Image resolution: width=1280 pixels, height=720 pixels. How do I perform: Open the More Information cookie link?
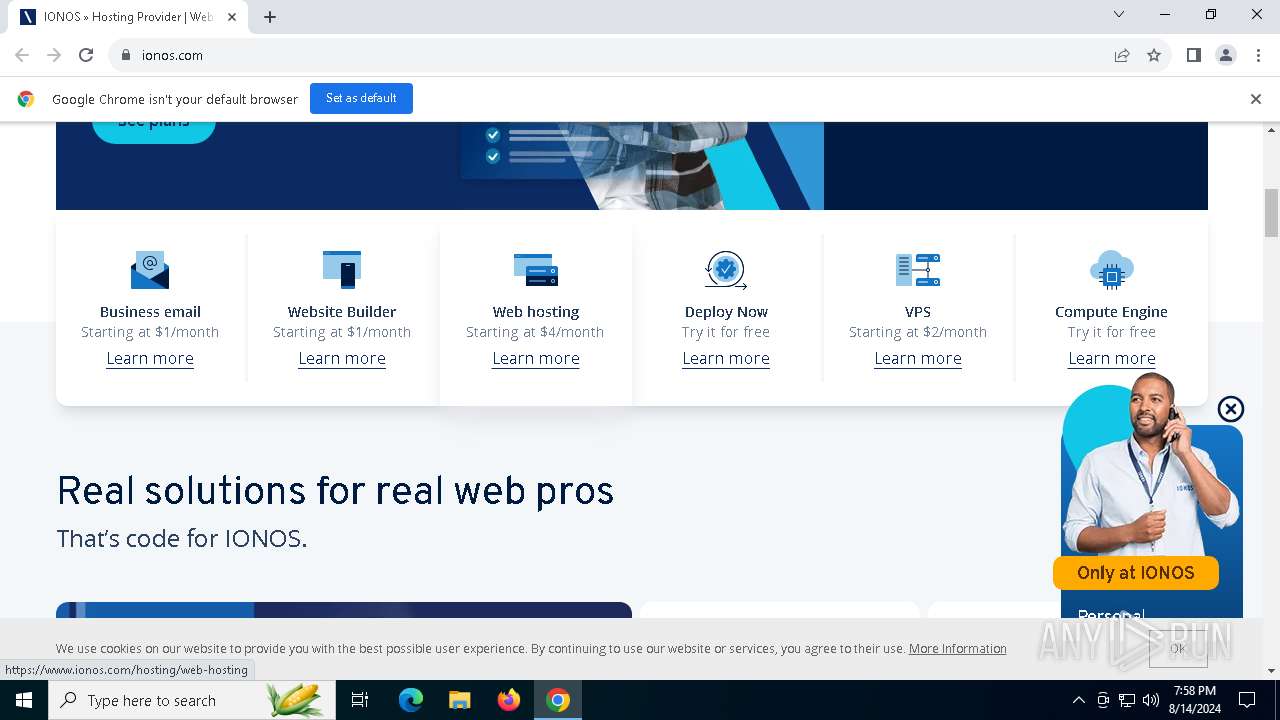coord(958,649)
